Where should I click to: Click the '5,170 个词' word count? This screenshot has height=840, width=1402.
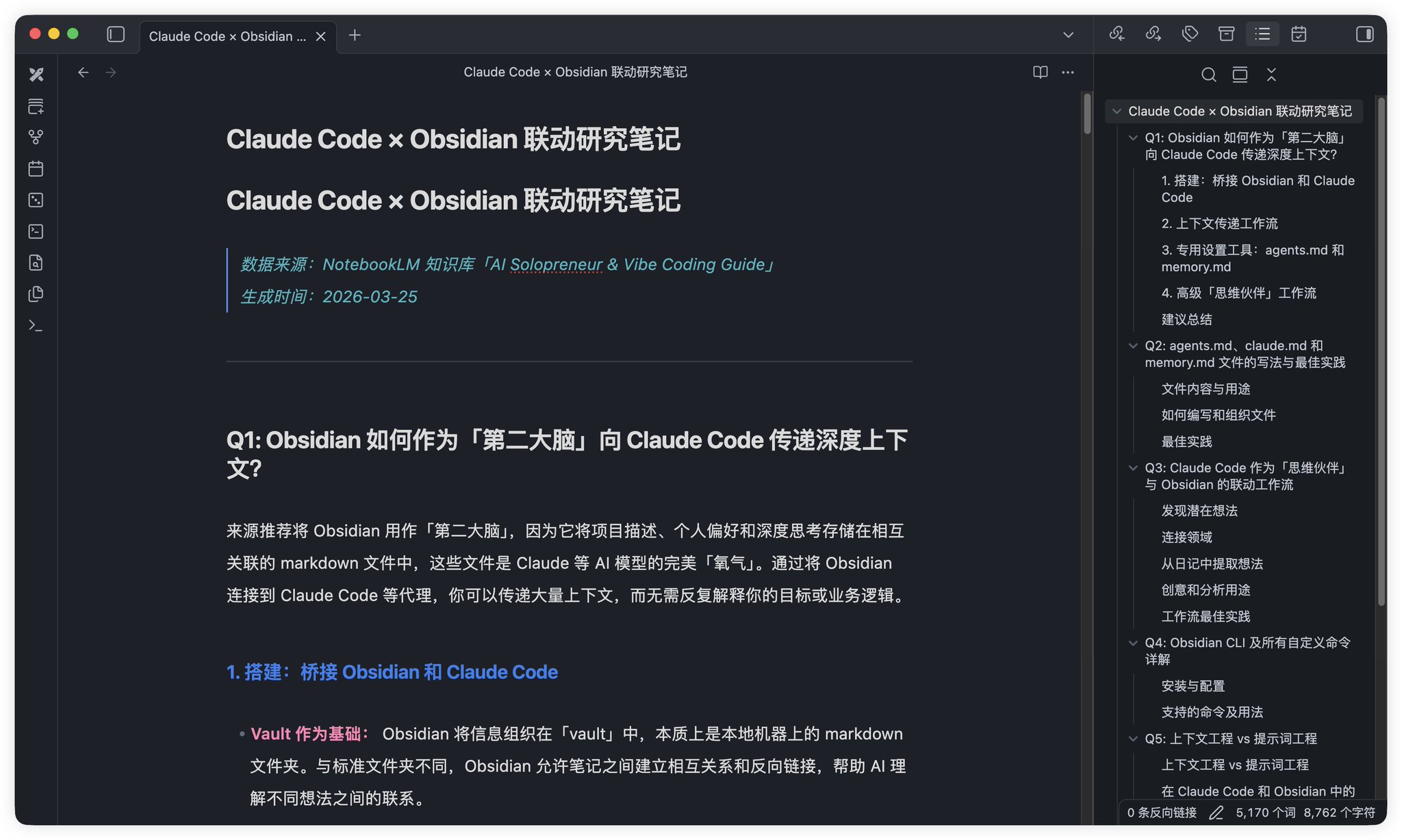(x=1265, y=813)
